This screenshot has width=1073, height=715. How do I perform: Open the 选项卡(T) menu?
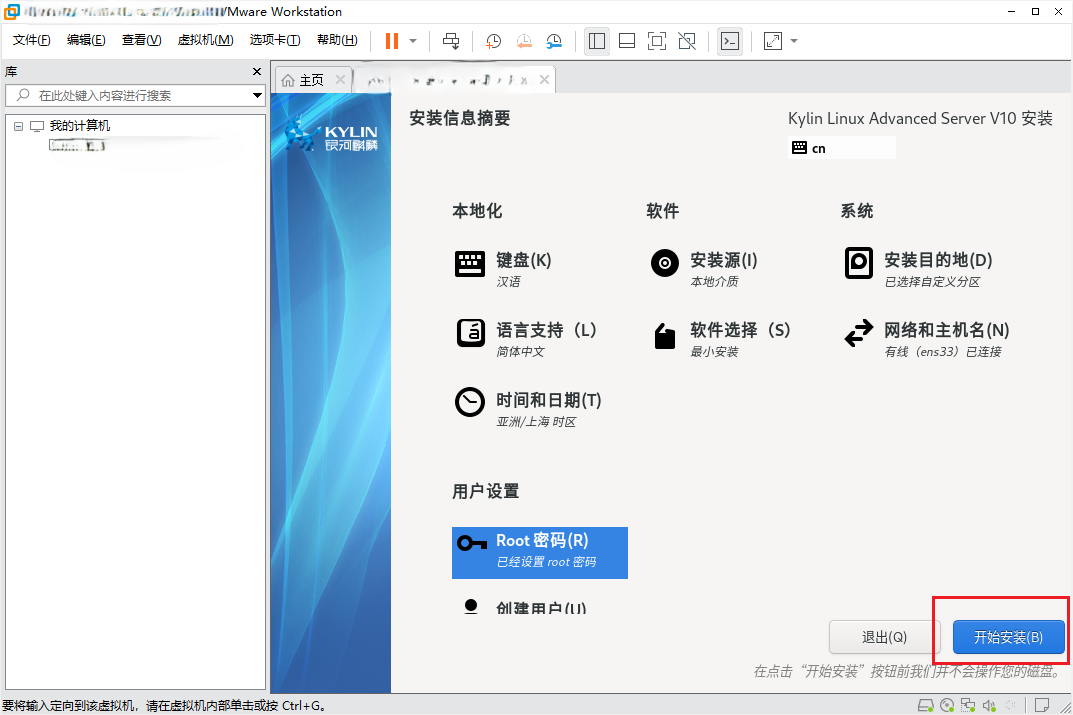(275, 40)
